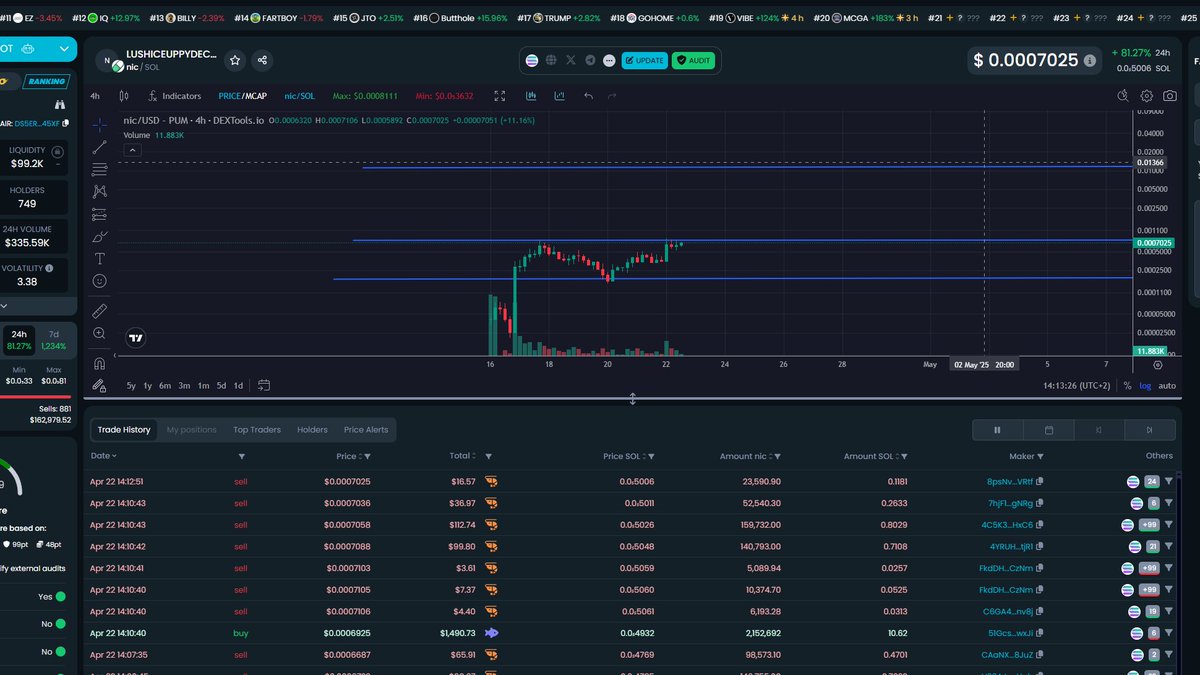Go to previous trades page
1200x675 pixels.
pos(1099,430)
